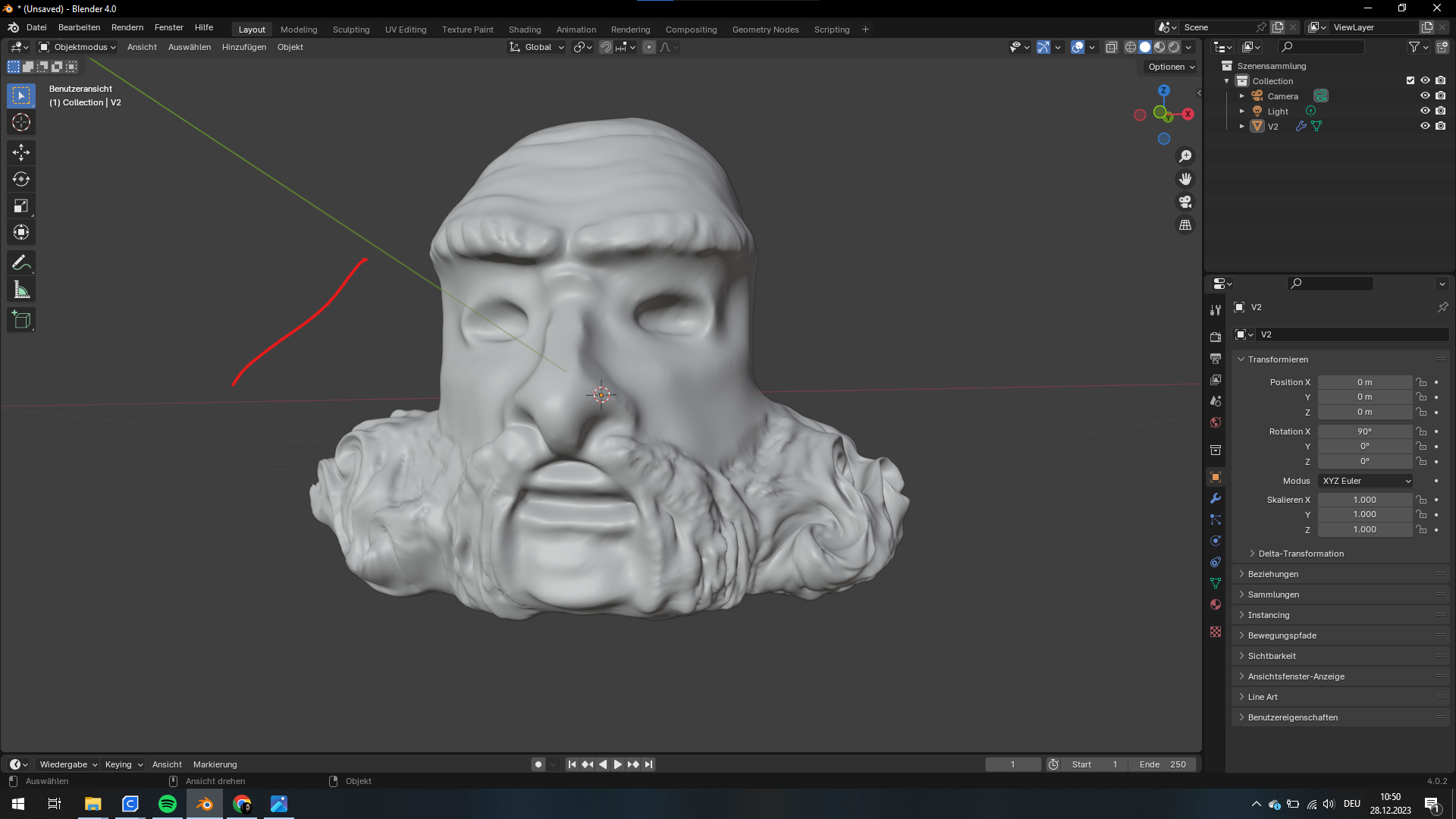Open the Hinzufügen menu

243,47
